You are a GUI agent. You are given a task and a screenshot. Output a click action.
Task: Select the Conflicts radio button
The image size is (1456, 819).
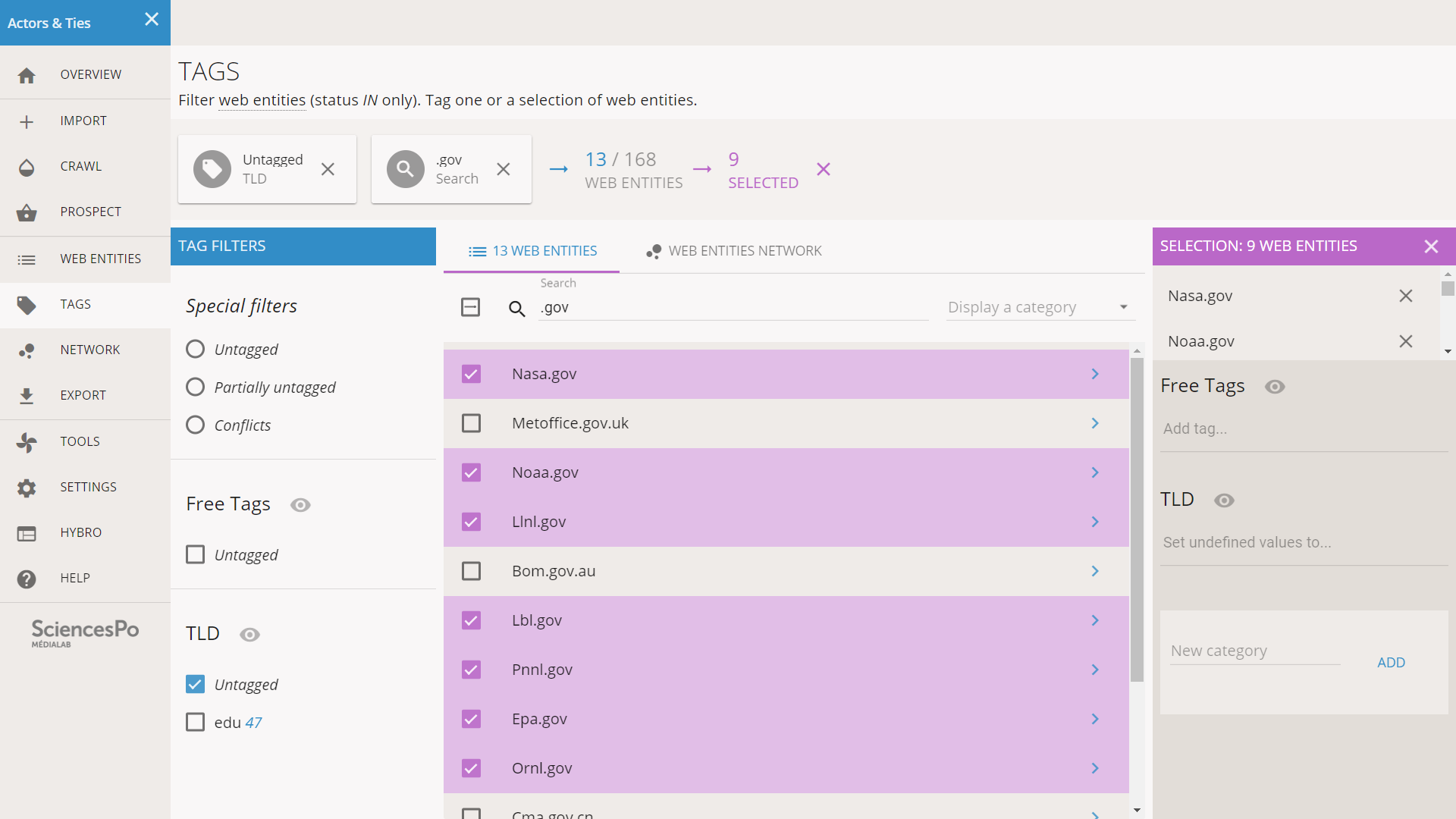coord(195,425)
